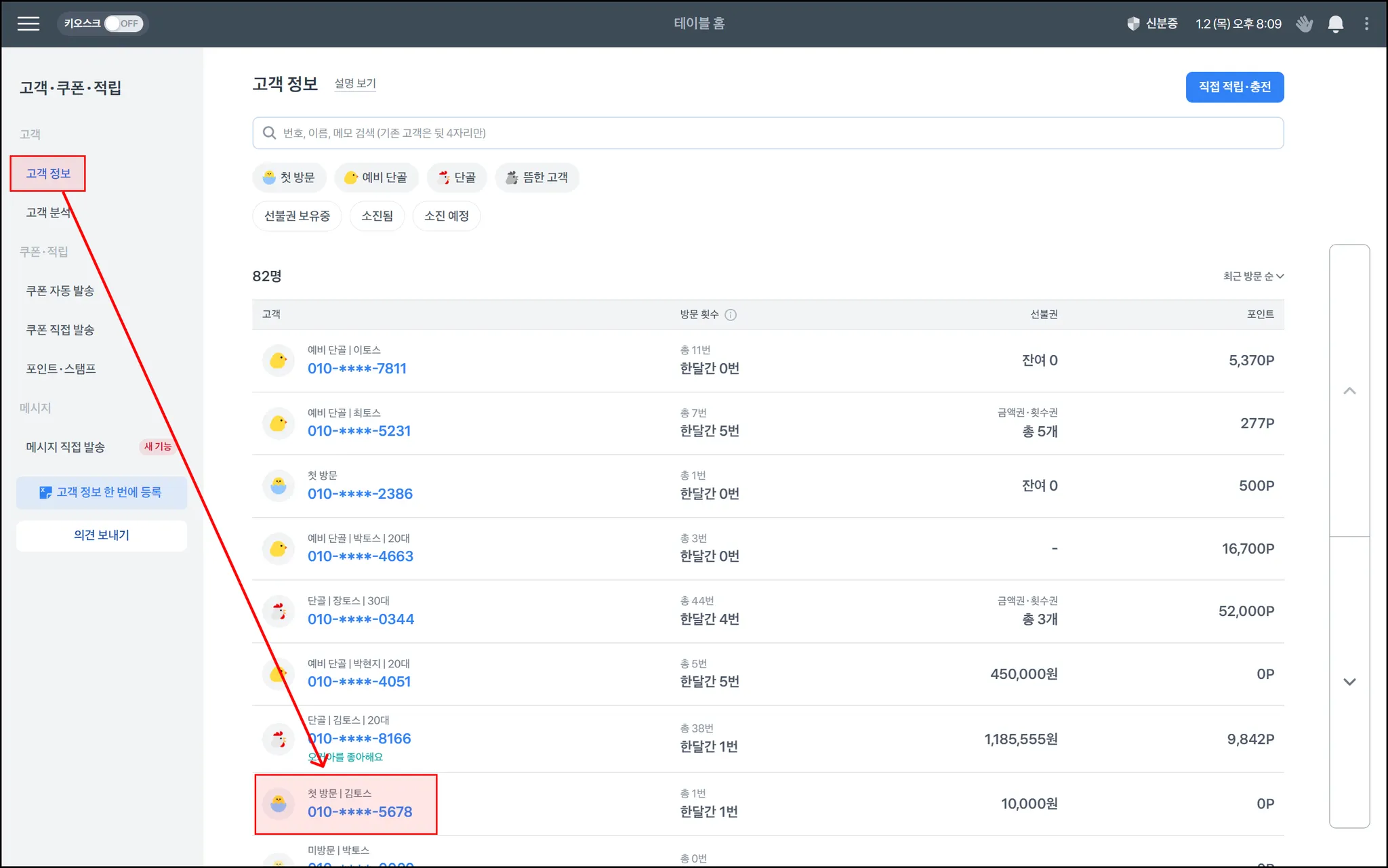Click the waving hand icon
1388x868 pixels.
coord(1304,24)
